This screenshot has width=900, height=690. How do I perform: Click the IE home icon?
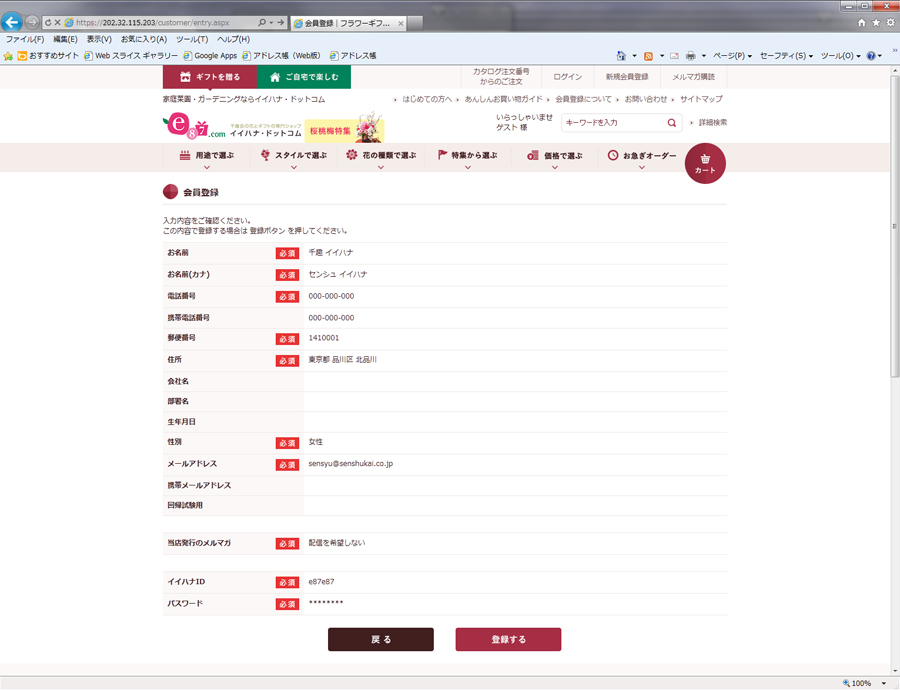click(x=861, y=22)
